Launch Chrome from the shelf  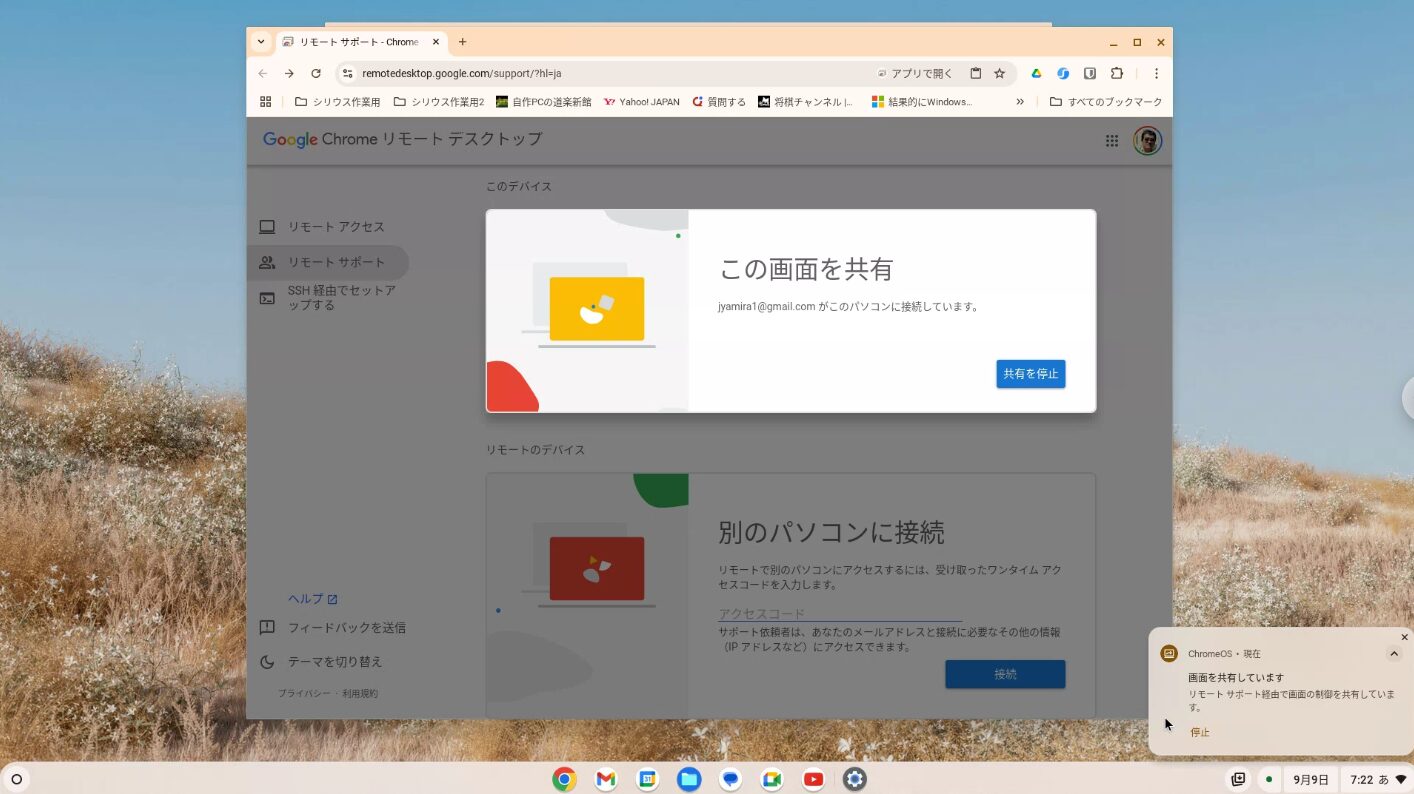click(564, 779)
